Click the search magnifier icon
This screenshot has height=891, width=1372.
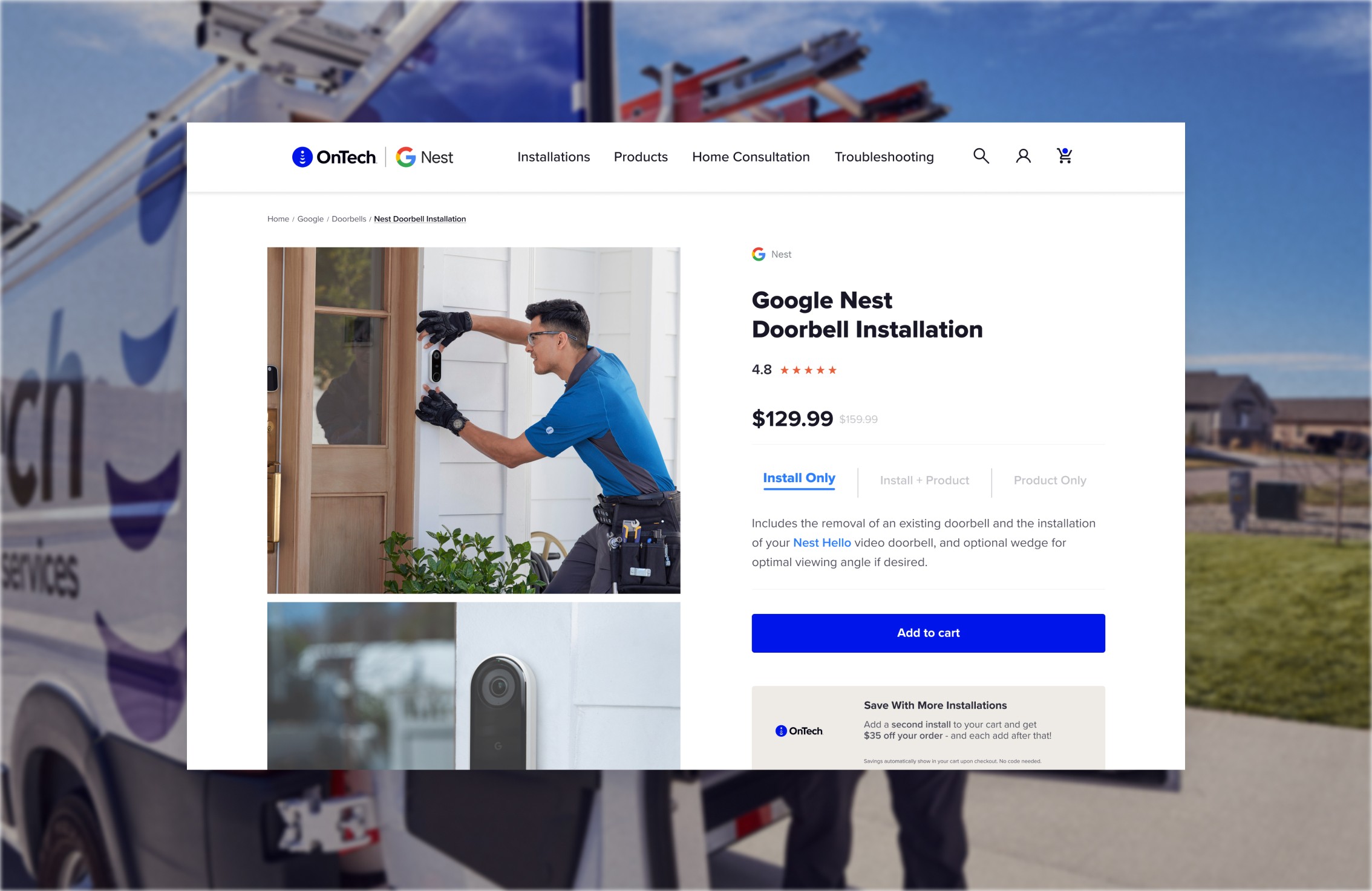click(981, 156)
